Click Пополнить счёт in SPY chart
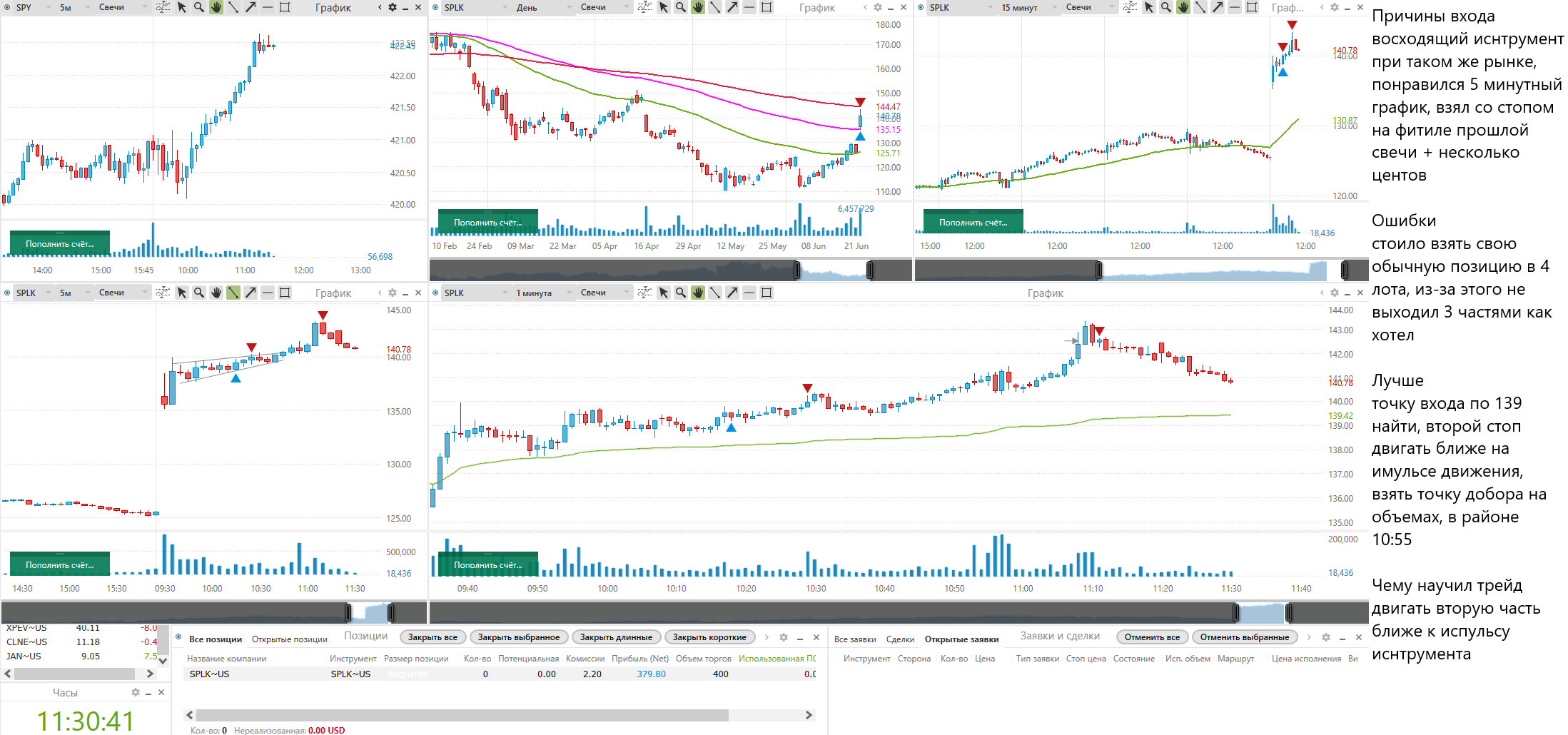Viewport: 1568px width, 735px height. click(x=60, y=244)
